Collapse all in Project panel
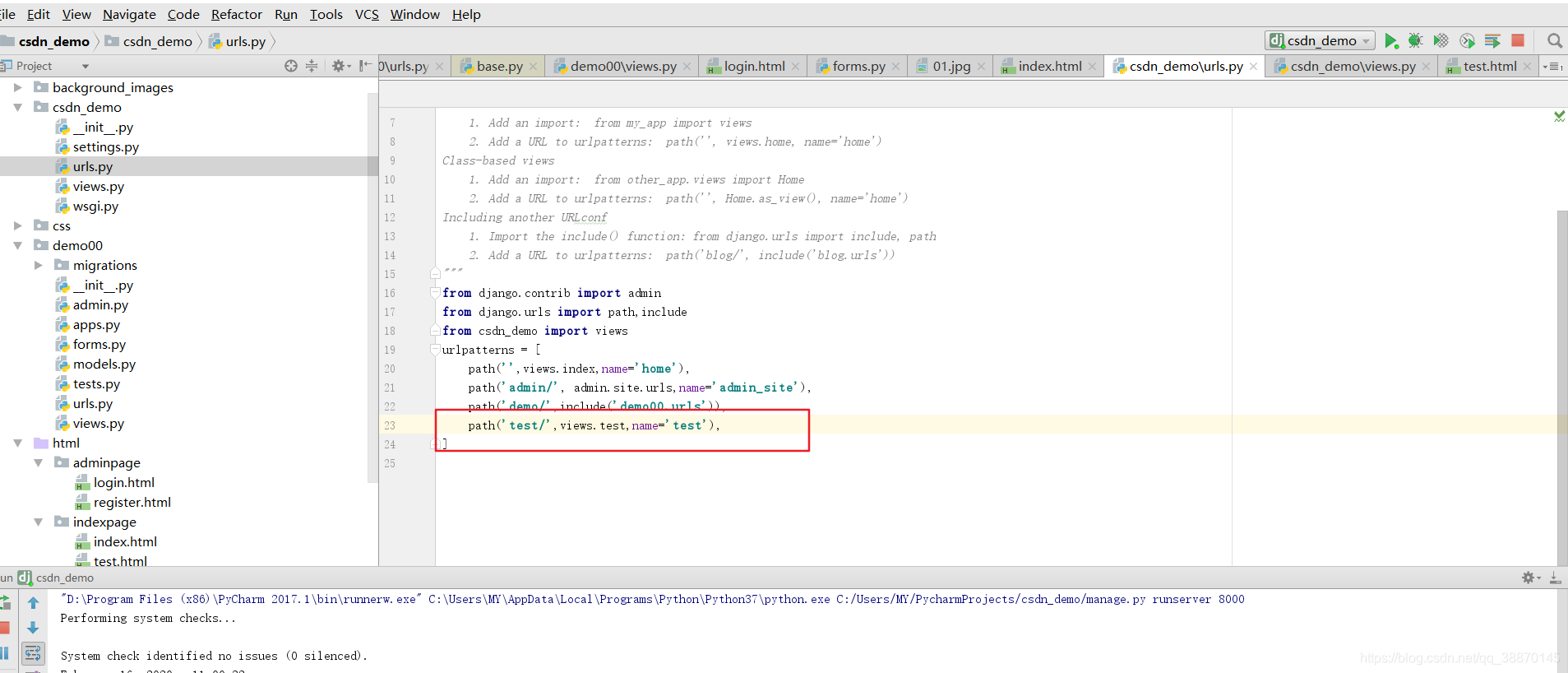 312,66
